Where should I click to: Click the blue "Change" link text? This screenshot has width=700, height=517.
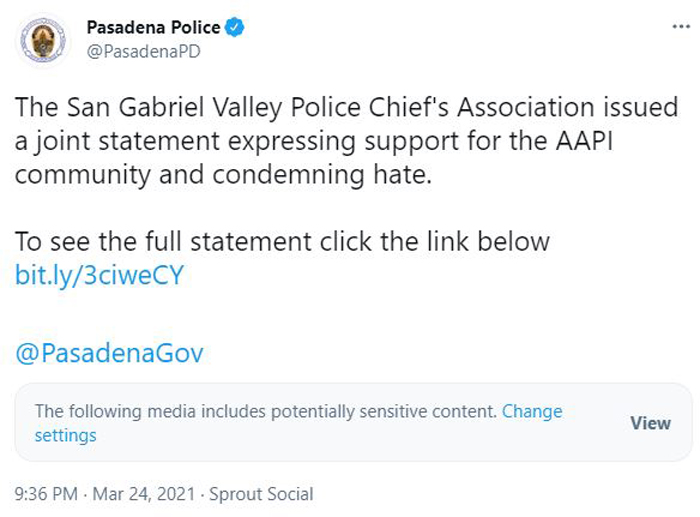click(532, 411)
